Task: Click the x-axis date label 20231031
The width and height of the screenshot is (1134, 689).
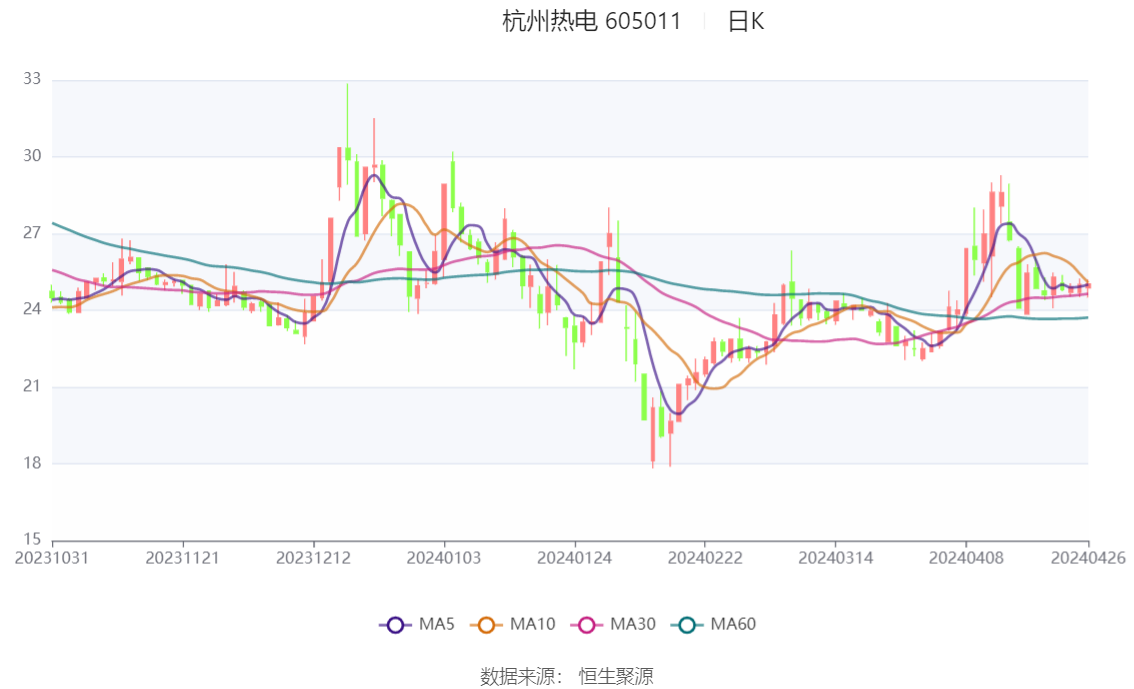Action: point(52,558)
